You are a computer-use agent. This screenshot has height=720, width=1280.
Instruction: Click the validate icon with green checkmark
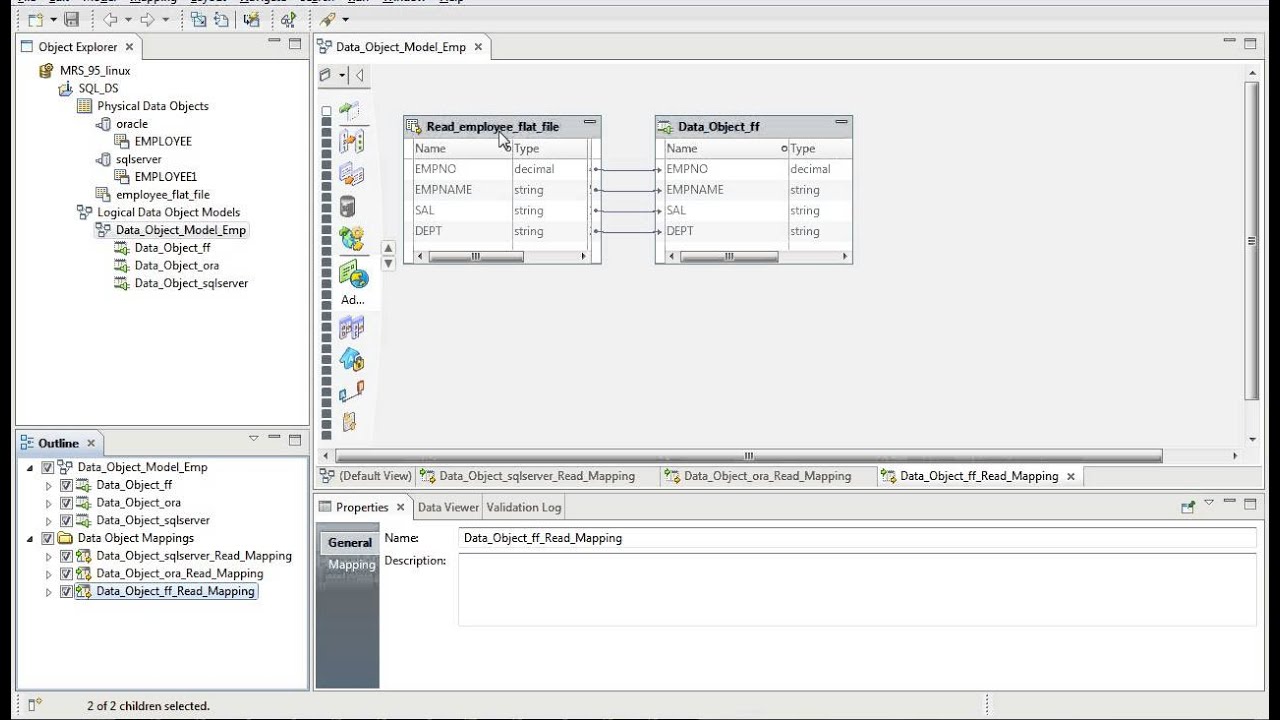(x=288, y=19)
